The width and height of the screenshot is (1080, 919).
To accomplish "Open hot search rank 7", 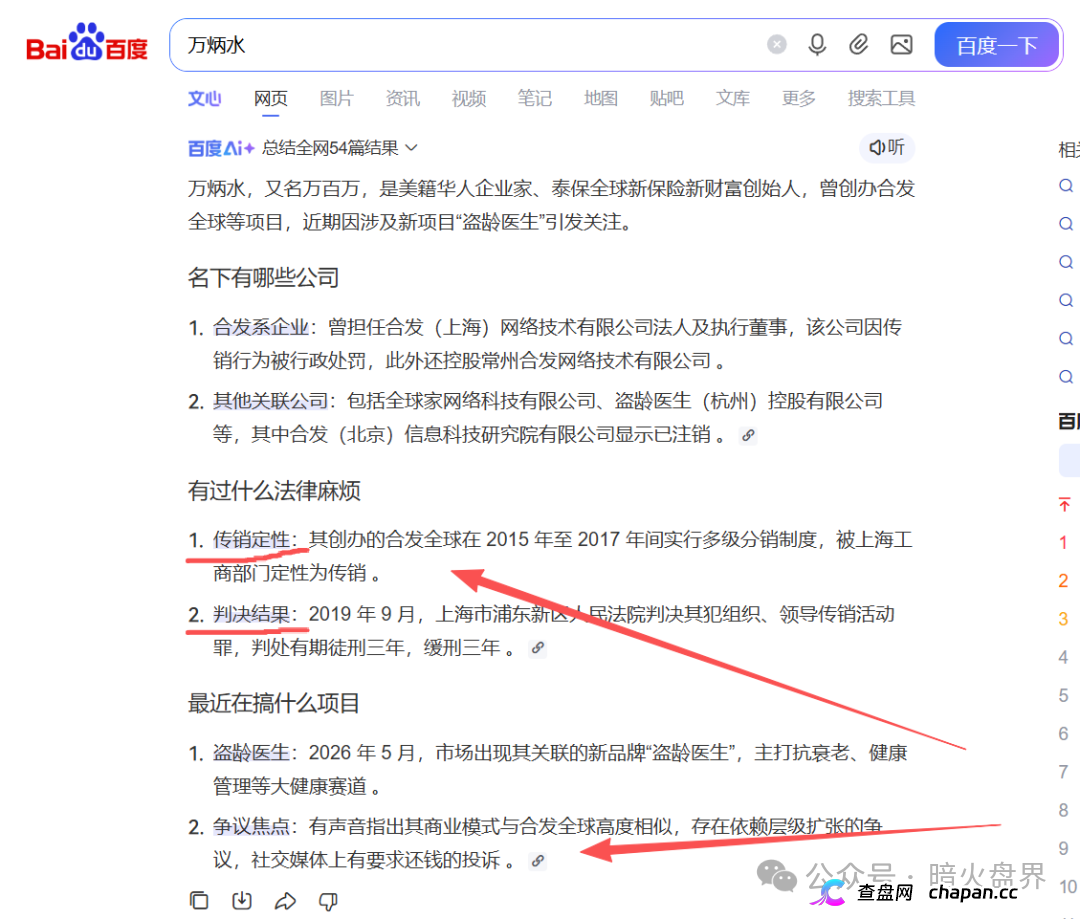I will [x=1064, y=772].
